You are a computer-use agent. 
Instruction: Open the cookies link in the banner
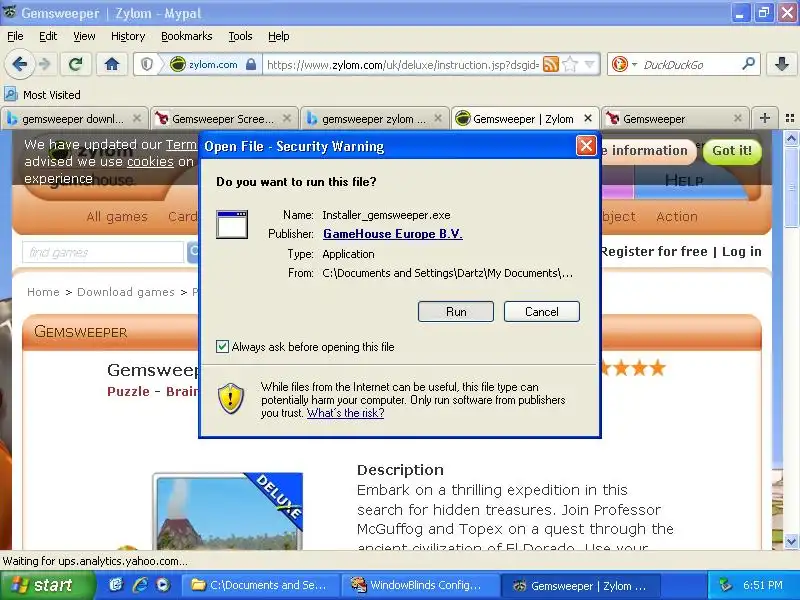(x=150, y=162)
